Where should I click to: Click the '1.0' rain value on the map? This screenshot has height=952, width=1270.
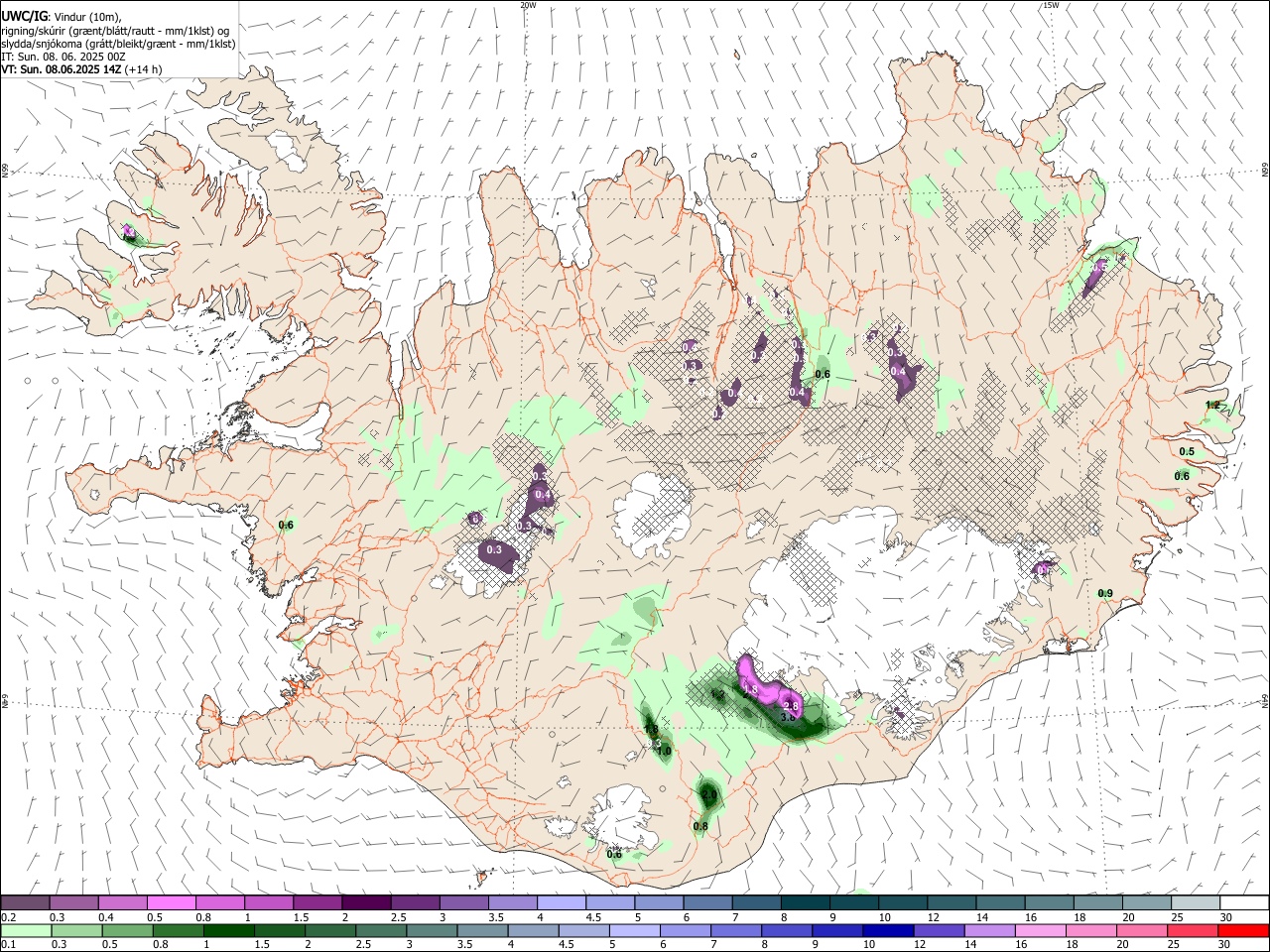[x=664, y=752]
